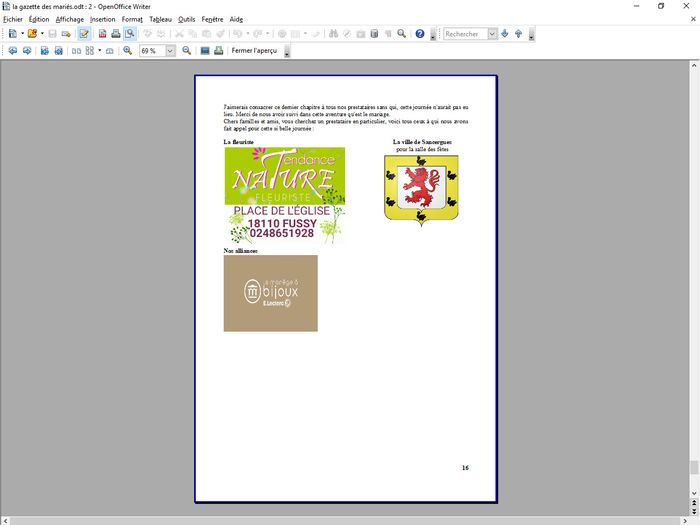The width and height of the screenshot is (700, 525).
Task: Click the Tendance Nature fleuriste image
Action: (285, 196)
